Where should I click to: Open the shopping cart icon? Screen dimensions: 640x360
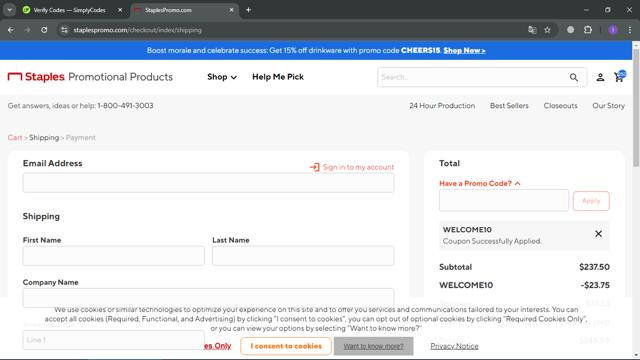point(619,77)
